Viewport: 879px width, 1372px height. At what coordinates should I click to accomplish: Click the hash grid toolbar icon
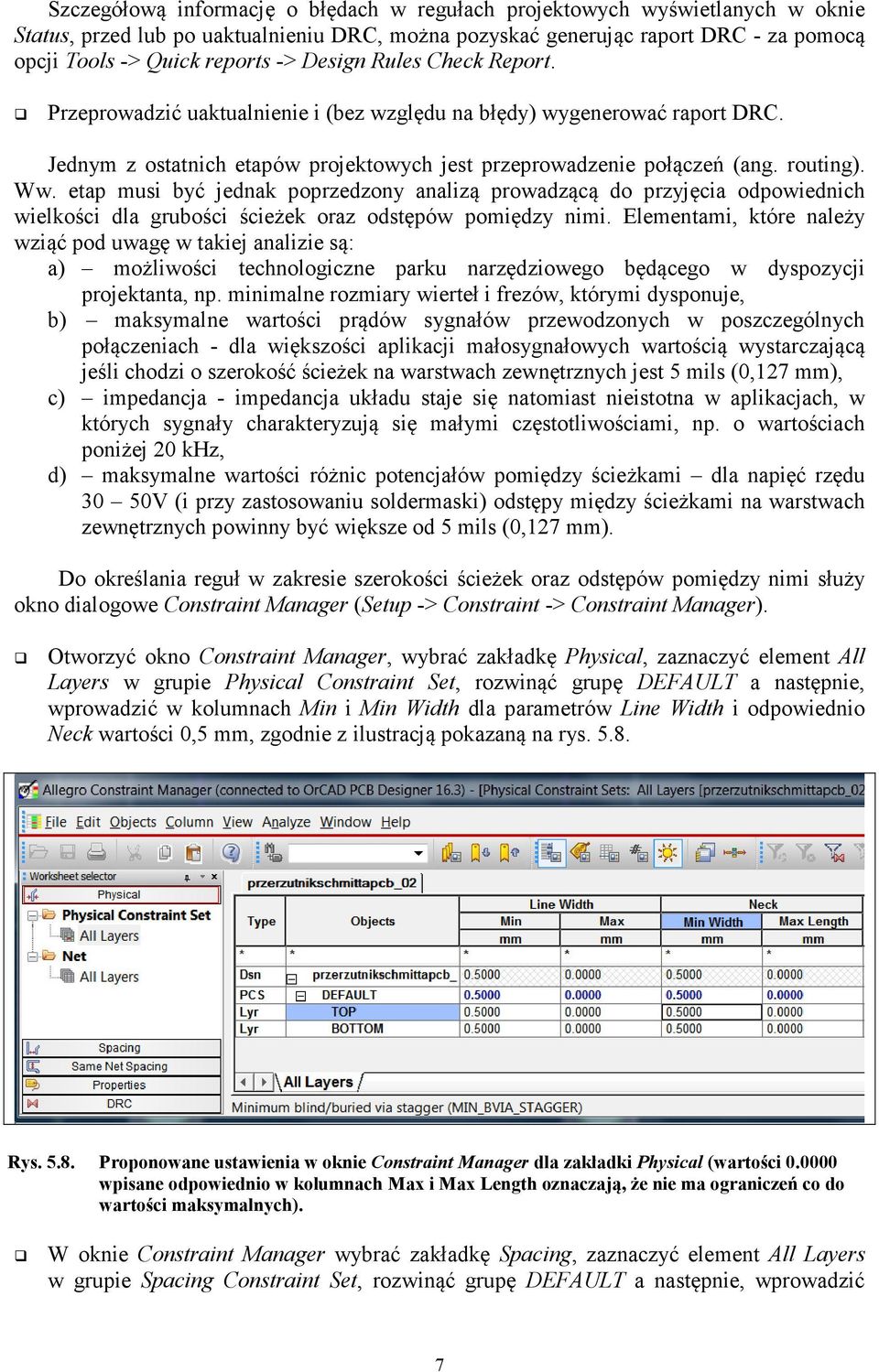pyautogui.click(x=638, y=852)
